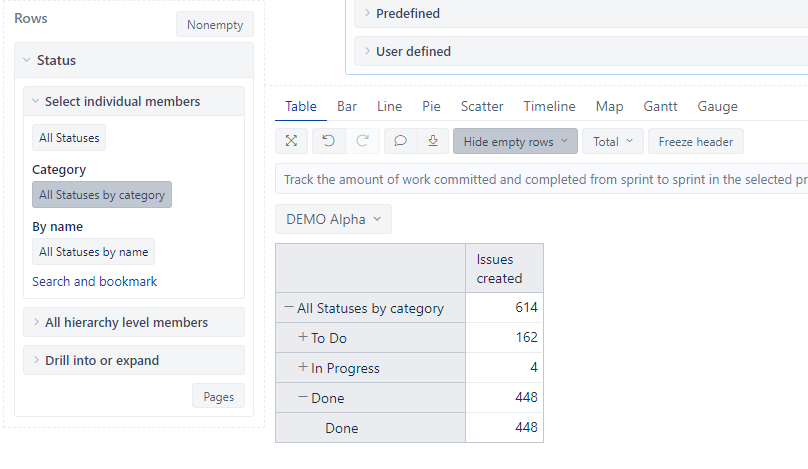Click the redo arrow icon

[363, 141]
